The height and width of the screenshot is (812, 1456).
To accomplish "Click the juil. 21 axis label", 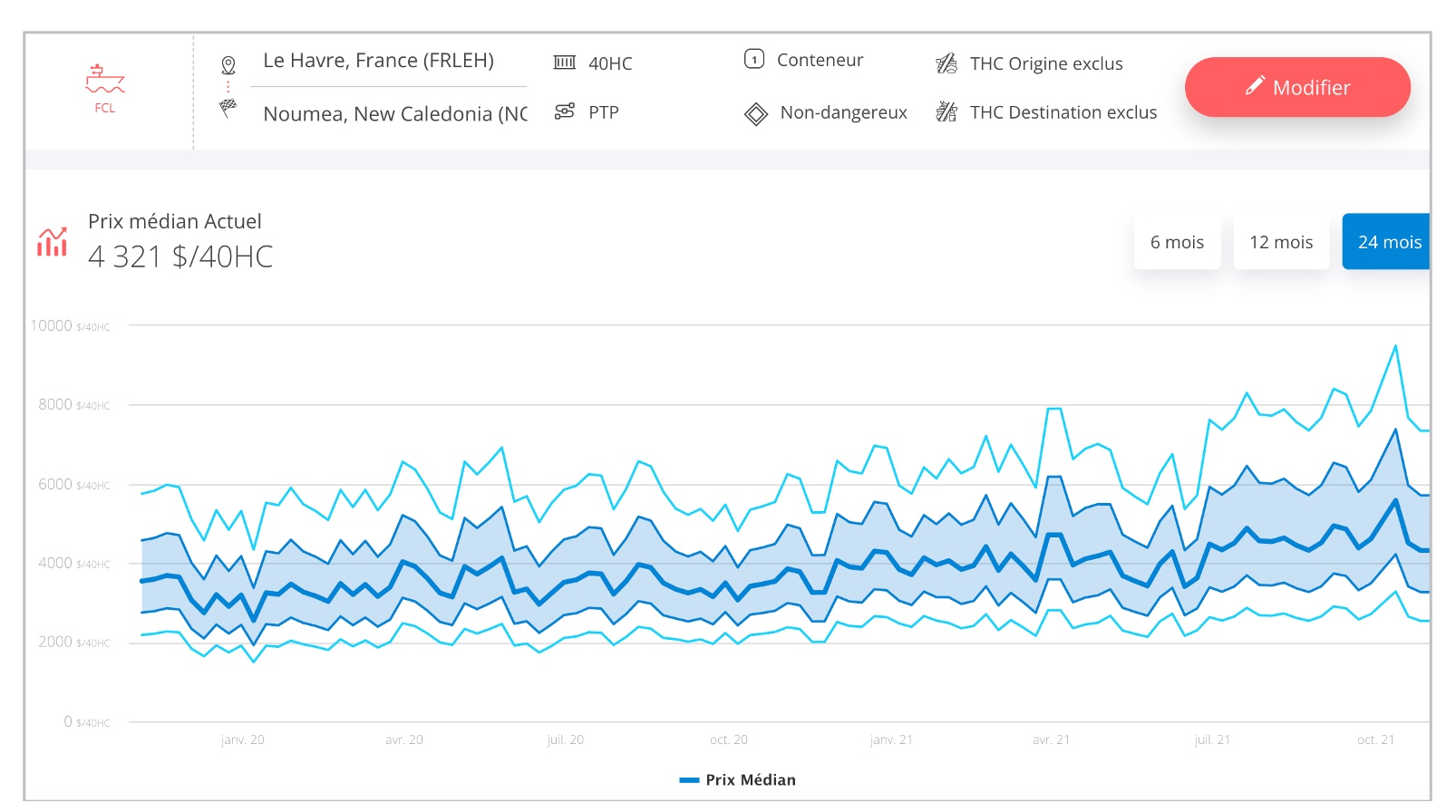I will (x=1213, y=739).
